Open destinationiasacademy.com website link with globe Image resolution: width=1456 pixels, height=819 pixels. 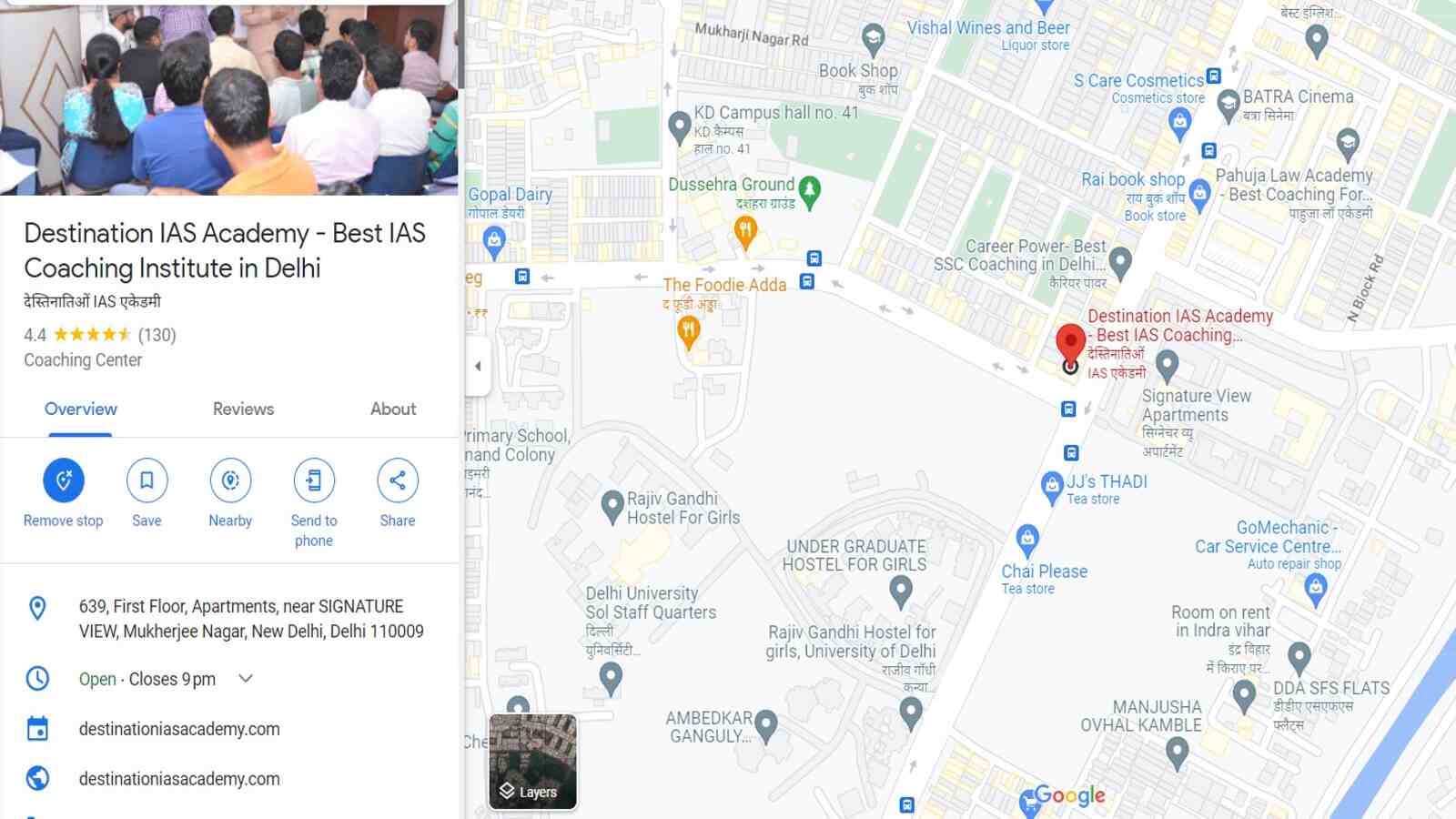(x=179, y=779)
